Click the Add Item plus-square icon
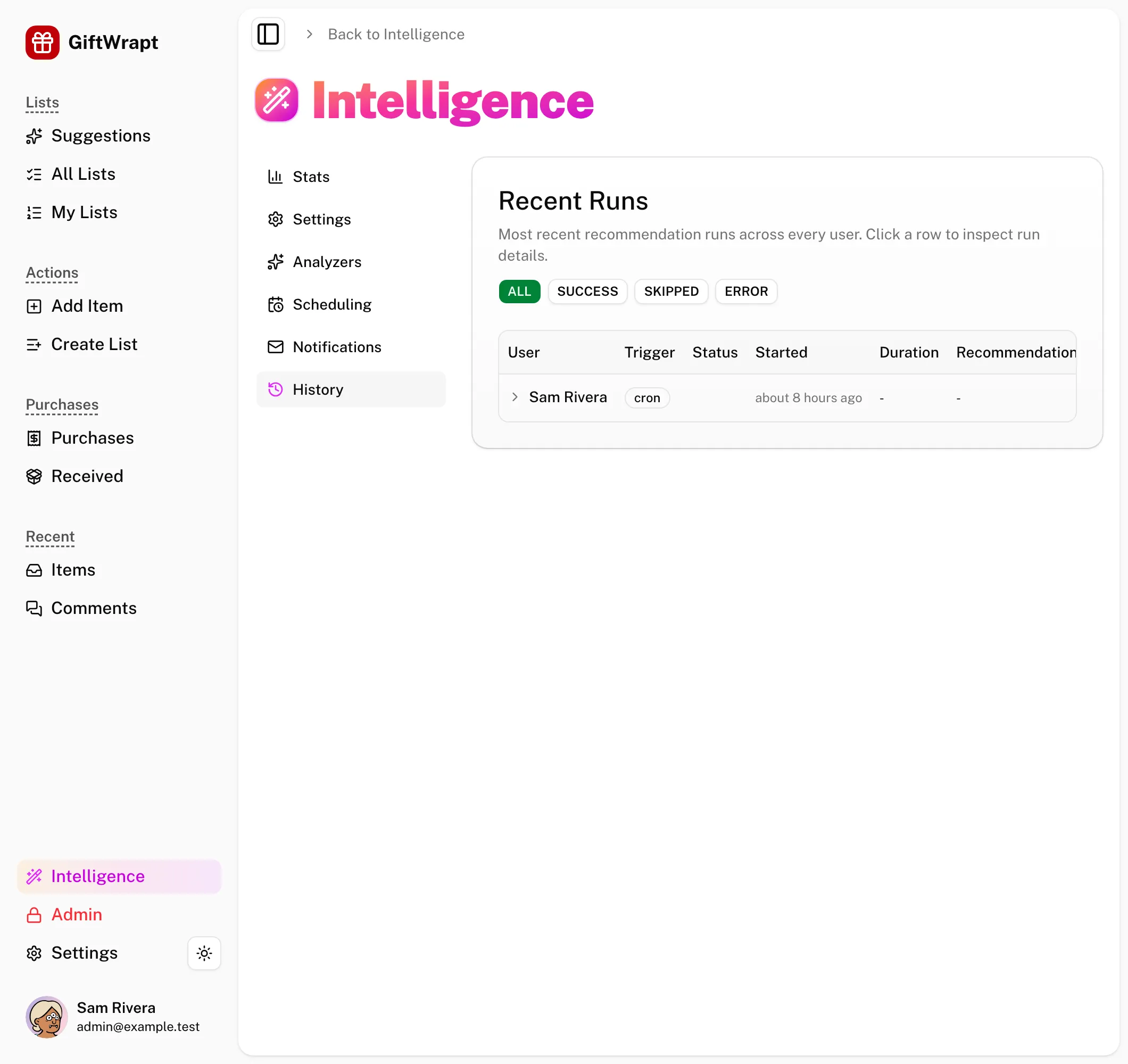The image size is (1128, 1064). (x=34, y=306)
